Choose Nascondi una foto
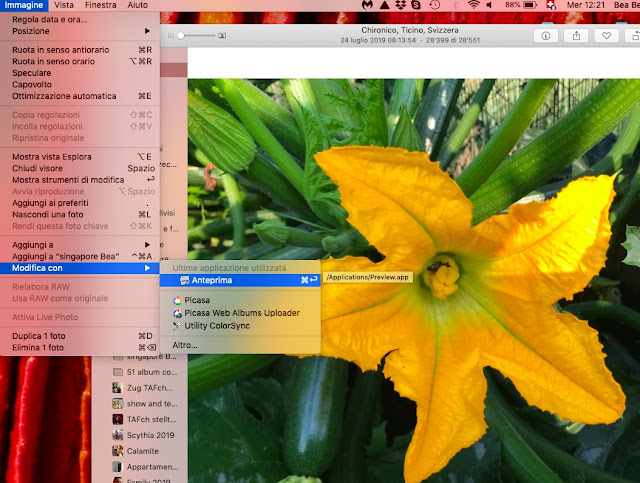This screenshot has height=483, width=640. pos(80,215)
